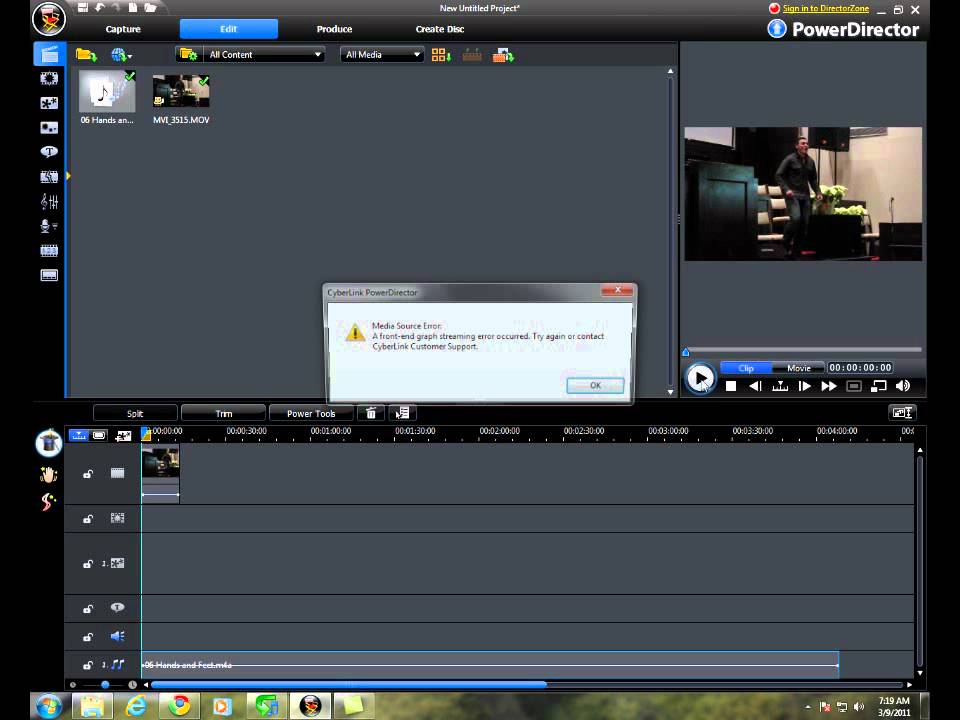Click OK in the error dialog
The height and width of the screenshot is (720, 960).
[x=595, y=385]
